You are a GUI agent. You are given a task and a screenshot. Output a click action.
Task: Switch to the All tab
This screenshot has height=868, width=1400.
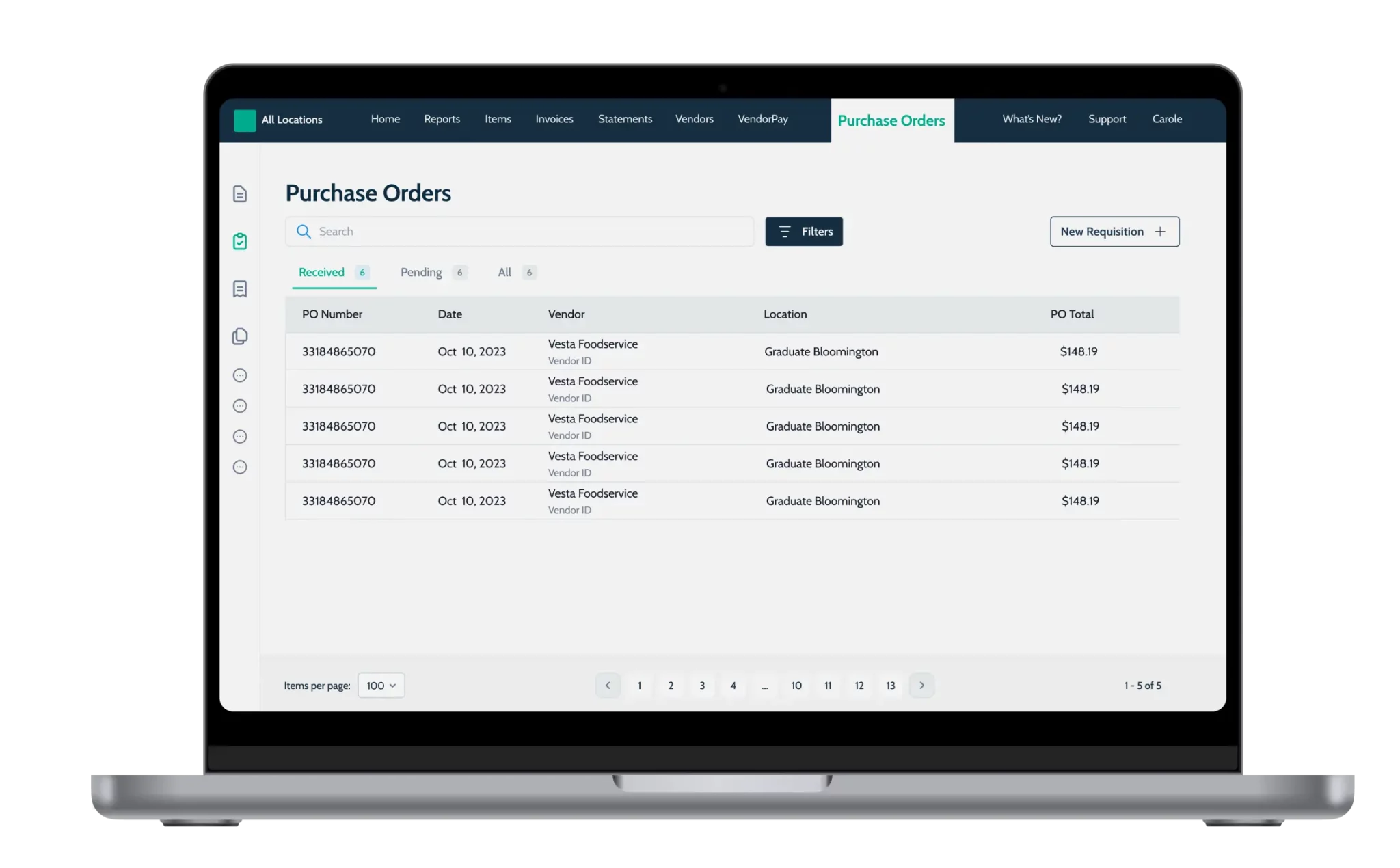[505, 272]
